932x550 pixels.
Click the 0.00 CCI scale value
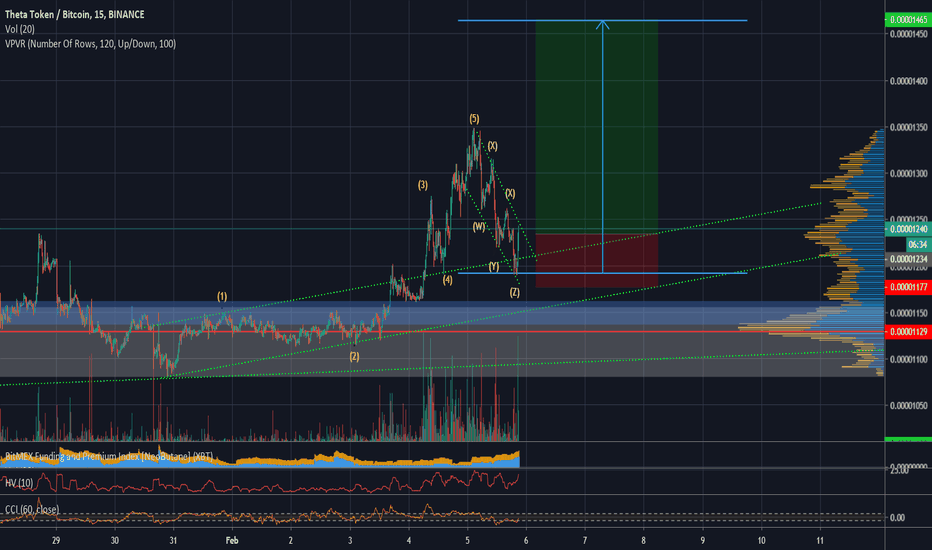(x=897, y=517)
